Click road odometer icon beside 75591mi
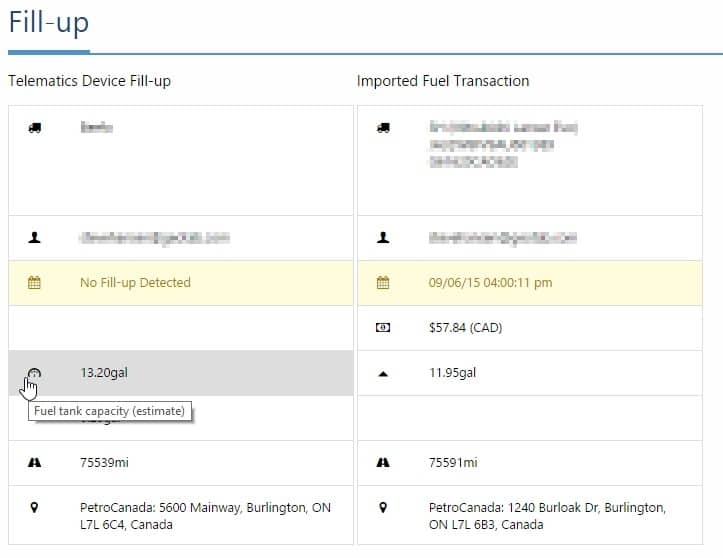The height and width of the screenshot is (558, 723). point(383,462)
